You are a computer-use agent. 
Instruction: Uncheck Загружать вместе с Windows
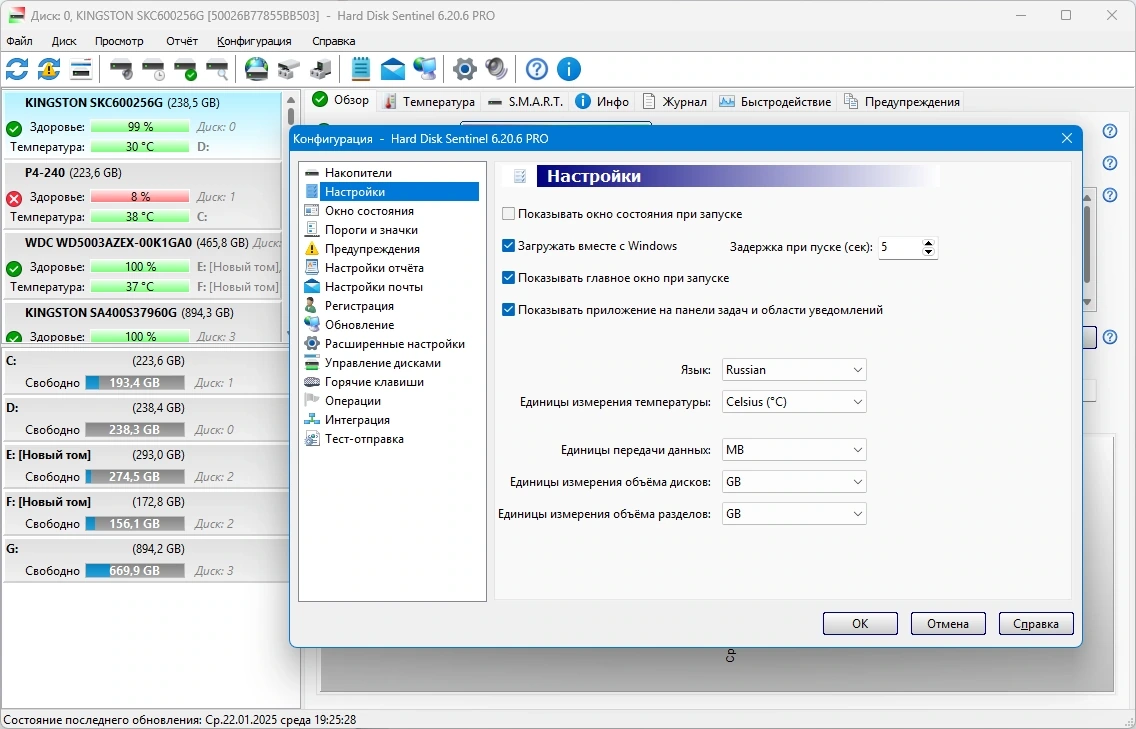(509, 246)
